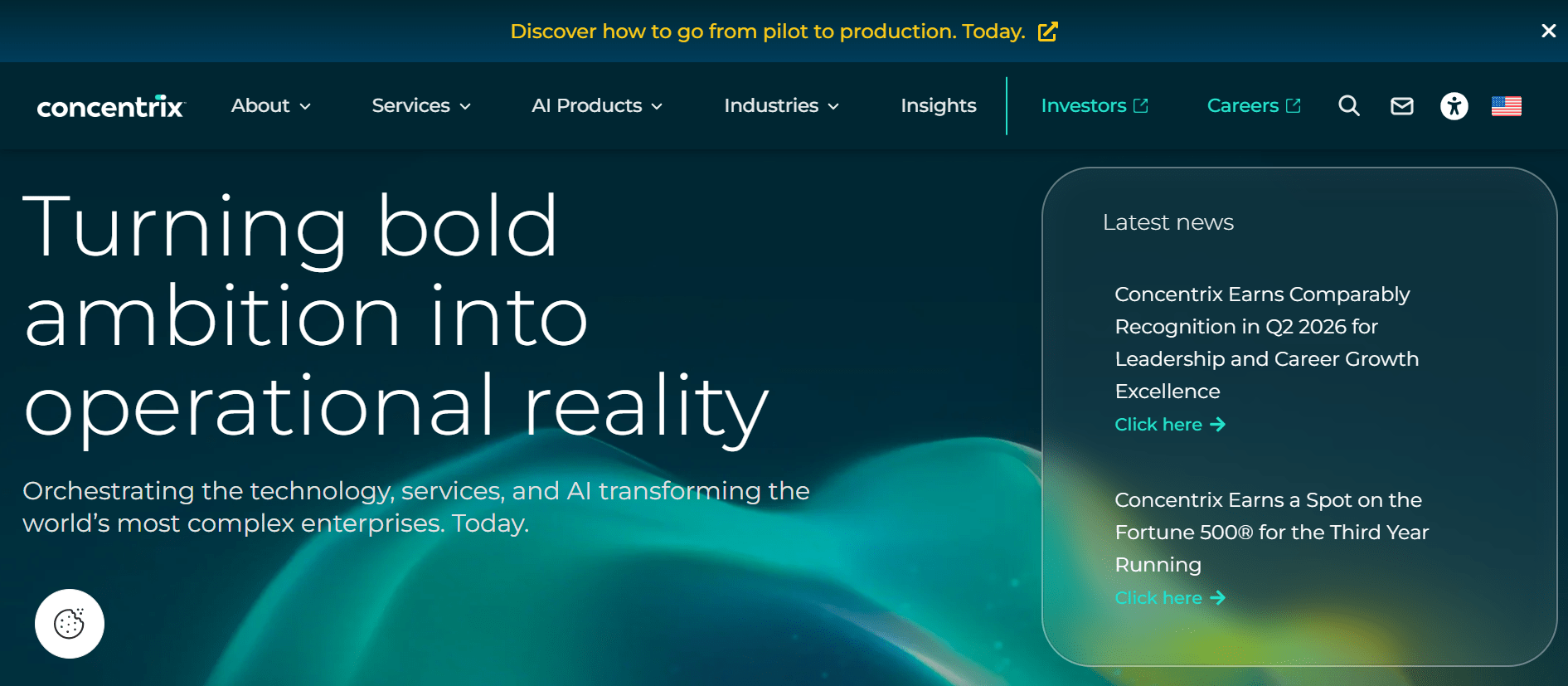Expand the Services dropdown menu
The image size is (1568, 686).
coord(421,105)
